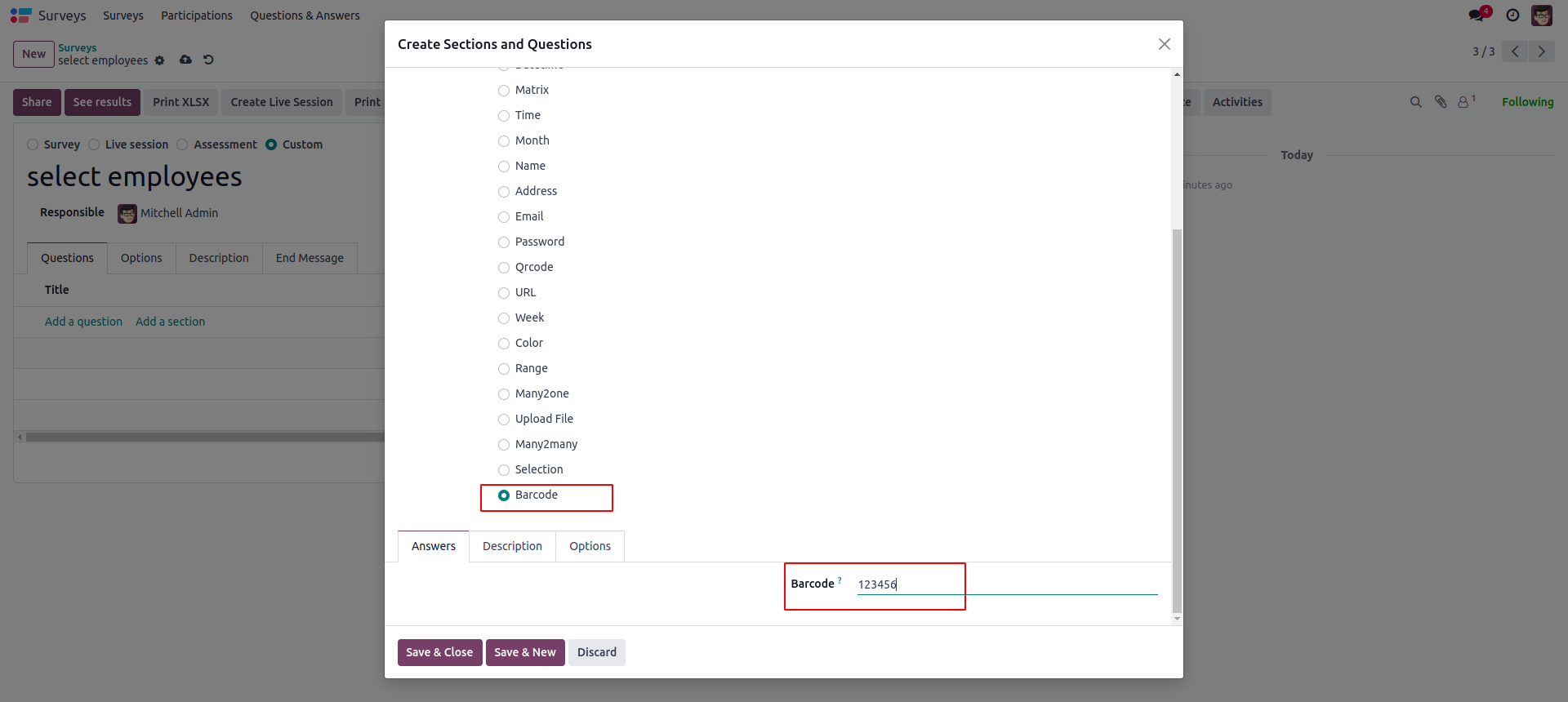Click the cloud save icon
Image resolution: width=1568 pixels, height=702 pixels.
[x=185, y=60]
